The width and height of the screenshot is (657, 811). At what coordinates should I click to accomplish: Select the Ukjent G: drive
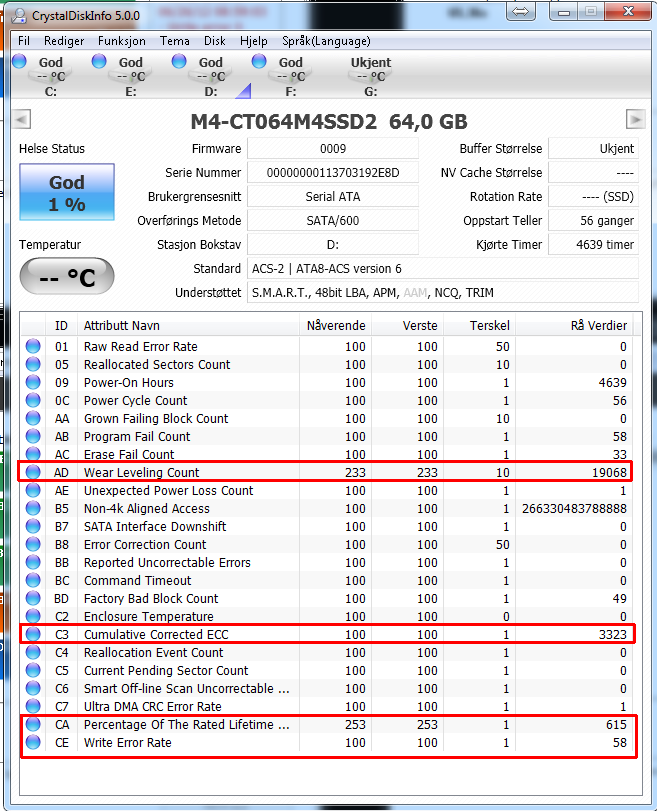pyautogui.click(x=370, y=77)
